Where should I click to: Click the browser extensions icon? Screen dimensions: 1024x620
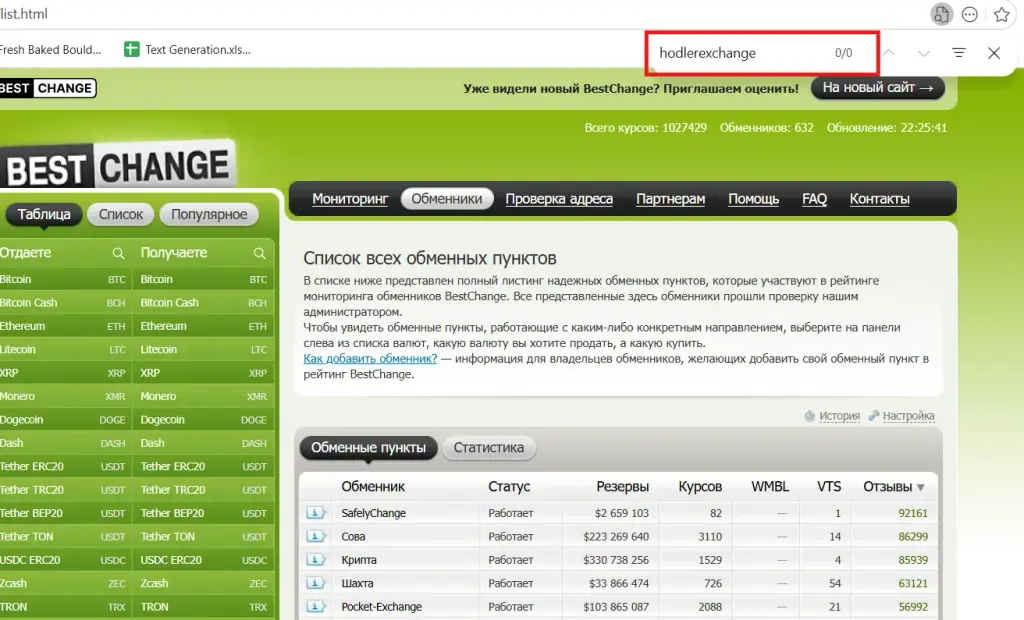[941, 14]
